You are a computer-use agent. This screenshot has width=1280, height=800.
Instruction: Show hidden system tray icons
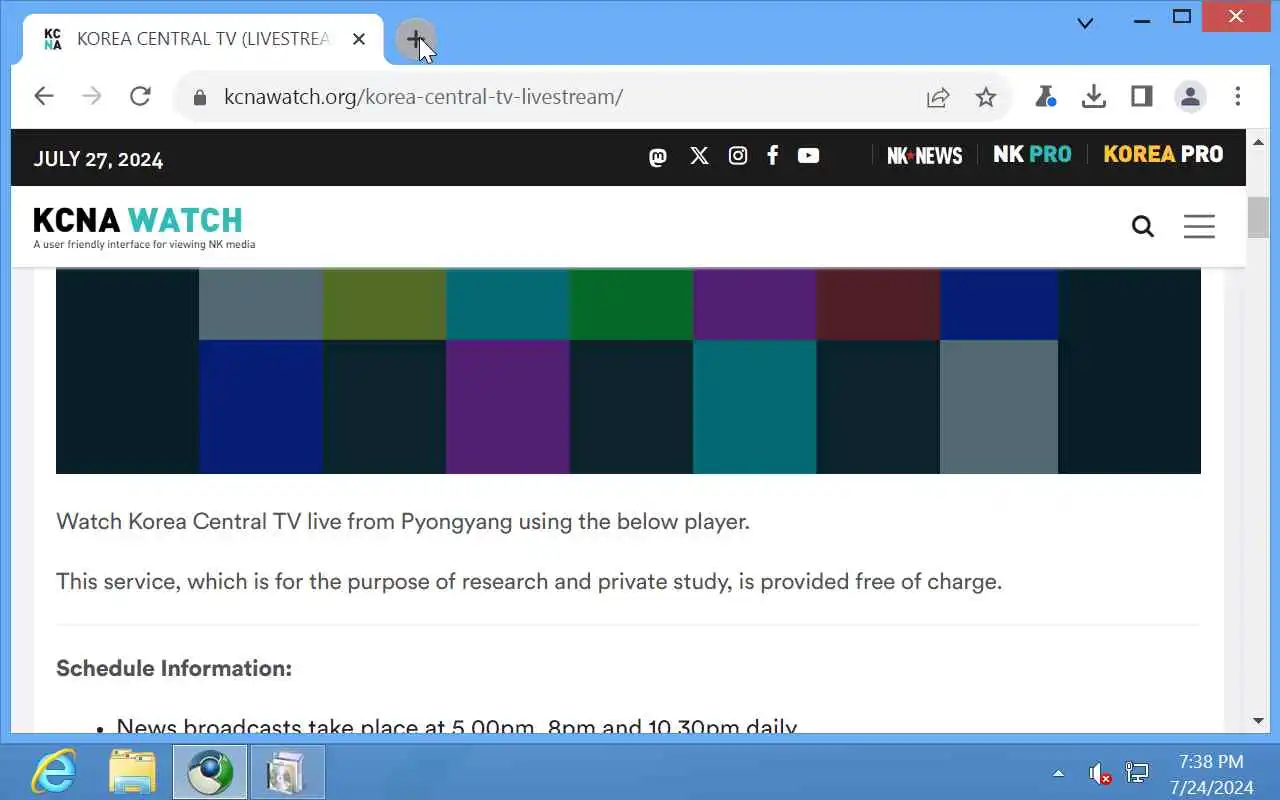point(1058,773)
